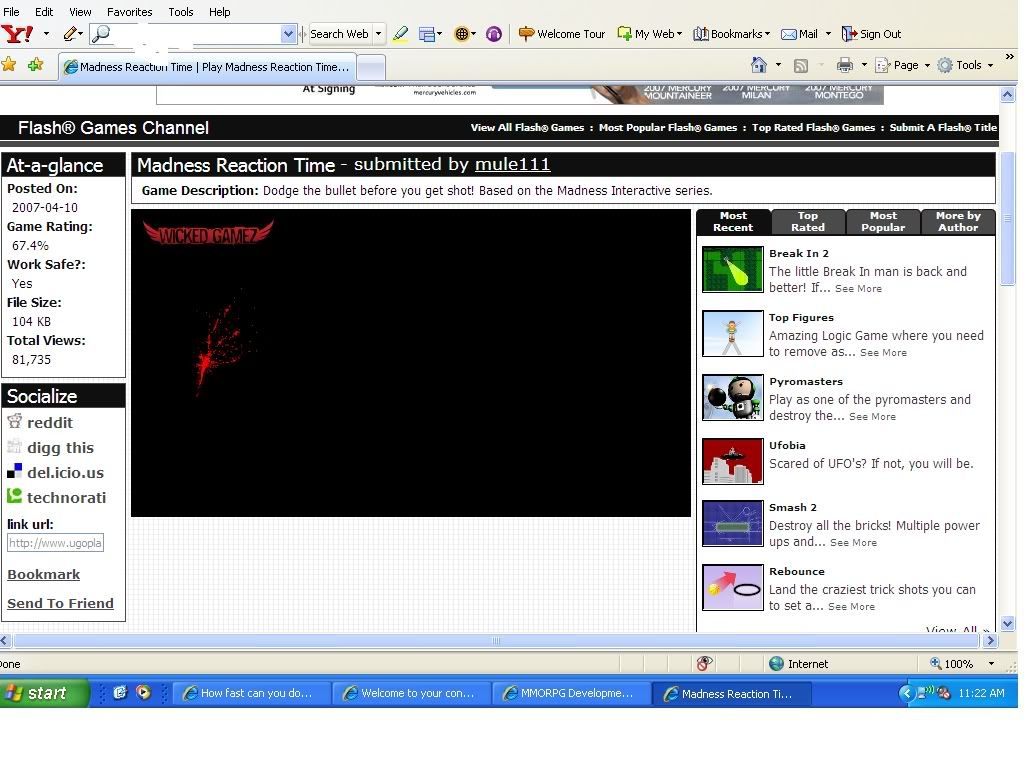
Task: Click the privacy report eye icon
Action: (705, 663)
